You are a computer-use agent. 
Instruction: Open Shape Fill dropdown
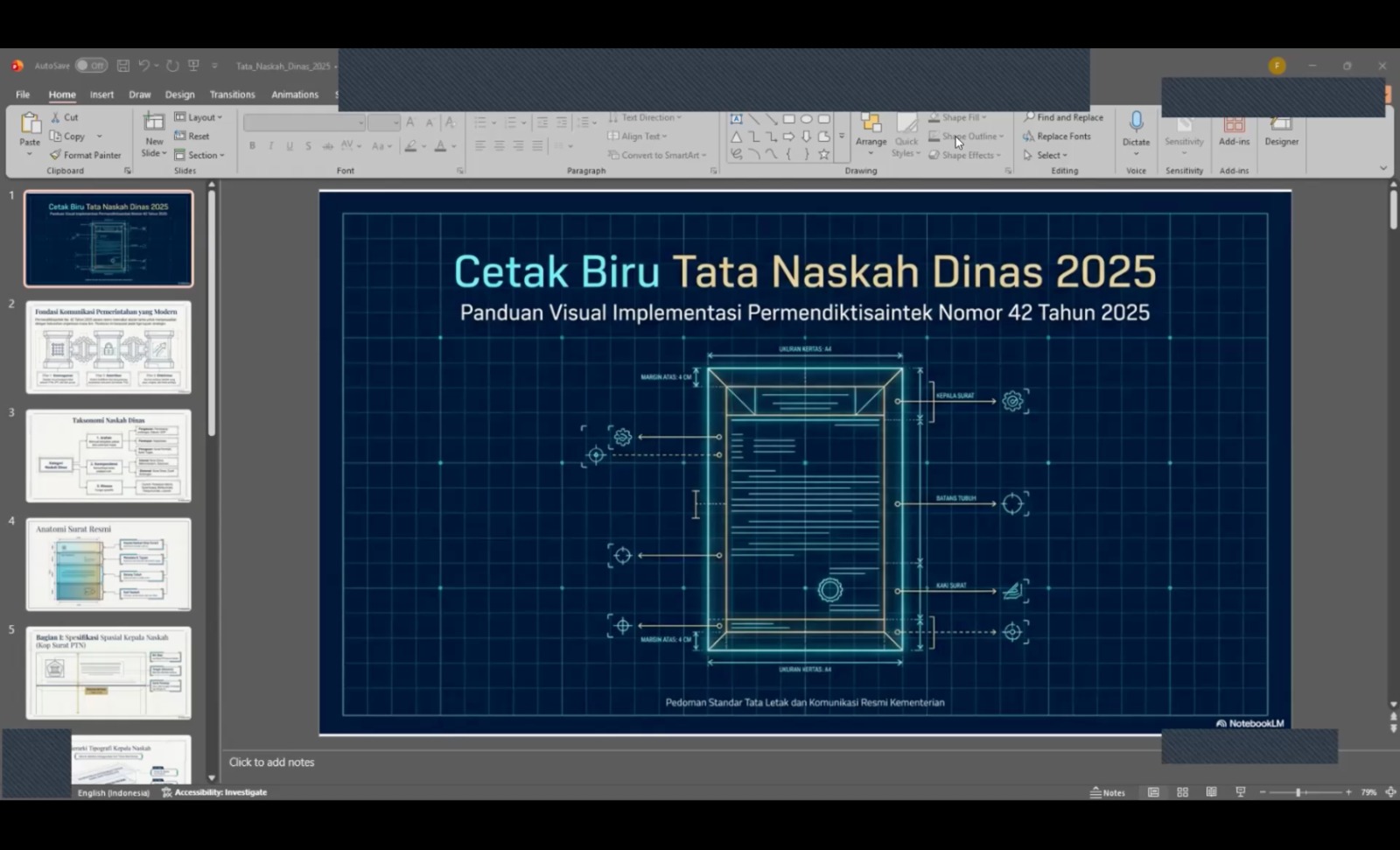(957, 117)
